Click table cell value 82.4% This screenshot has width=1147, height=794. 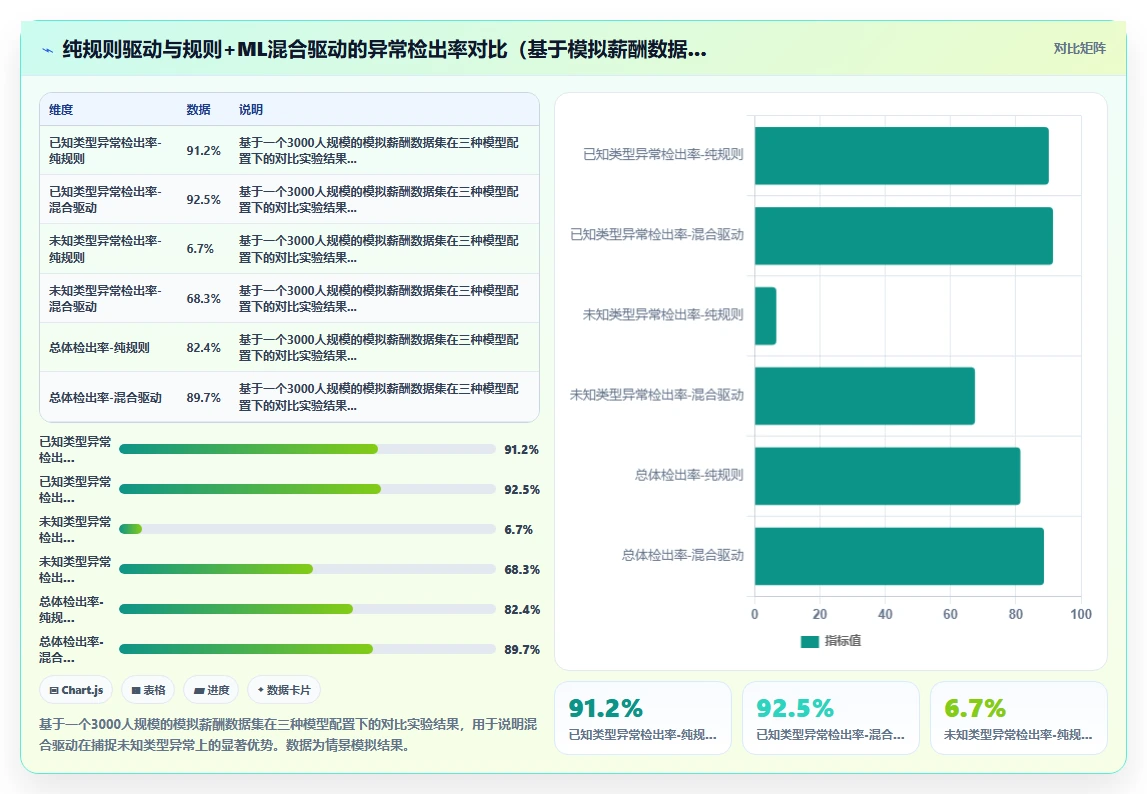tap(203, 348)
